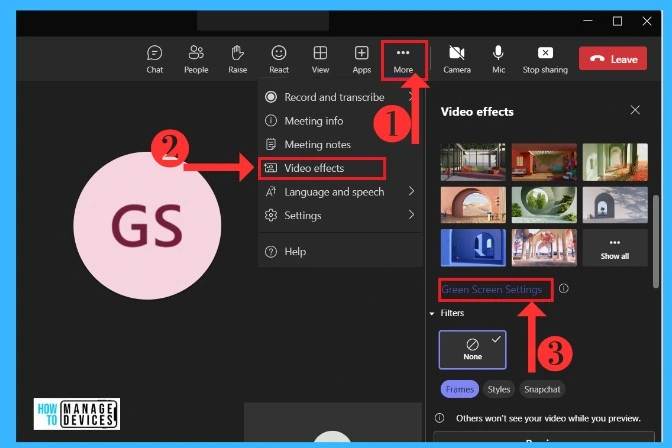Screen dimensions: 672x448
Task: Open the React emoji menu
Action: (x=279, y=59)
